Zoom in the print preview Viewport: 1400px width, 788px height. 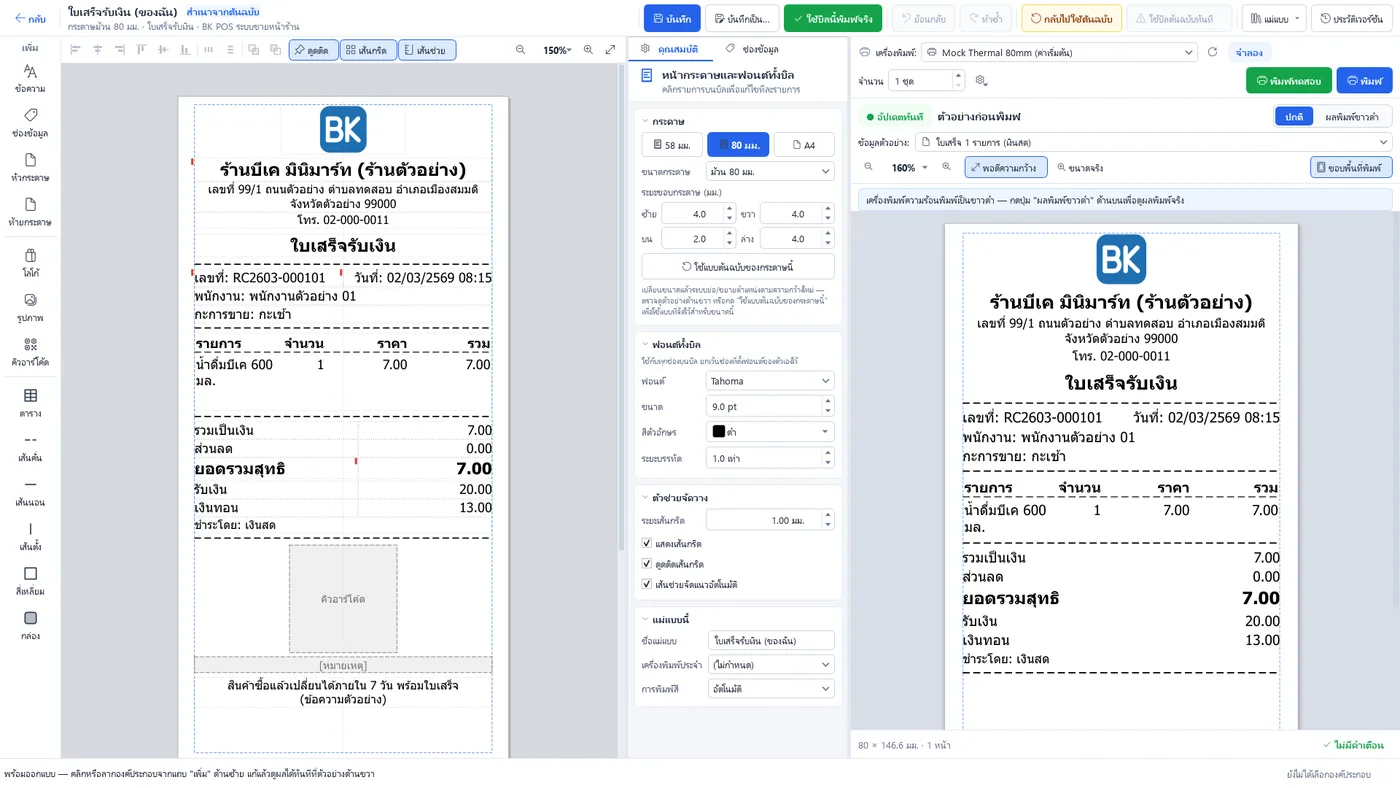click(946, 167)
